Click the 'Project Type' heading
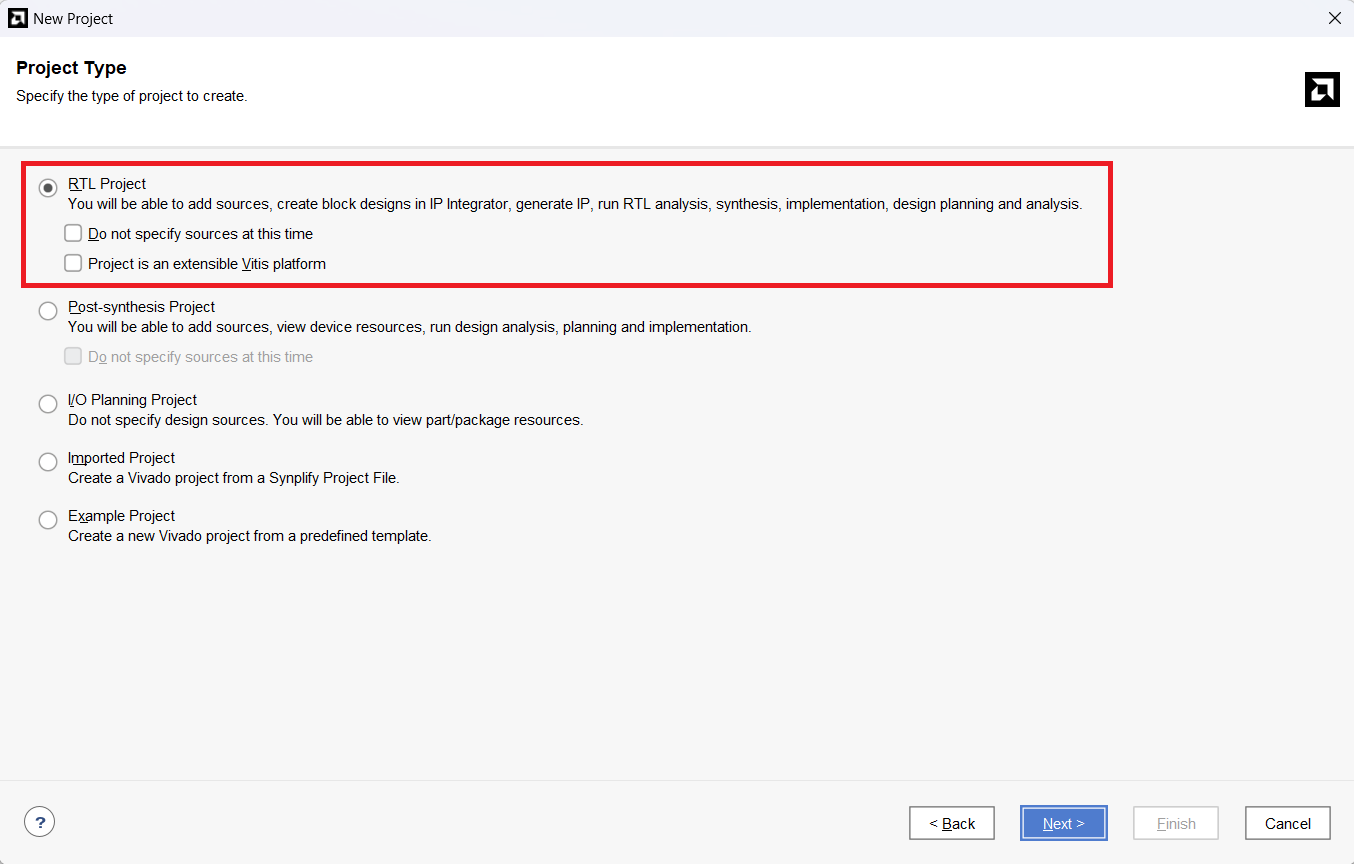This screenshot has height=864, width=1354. (x=71, y=68)
